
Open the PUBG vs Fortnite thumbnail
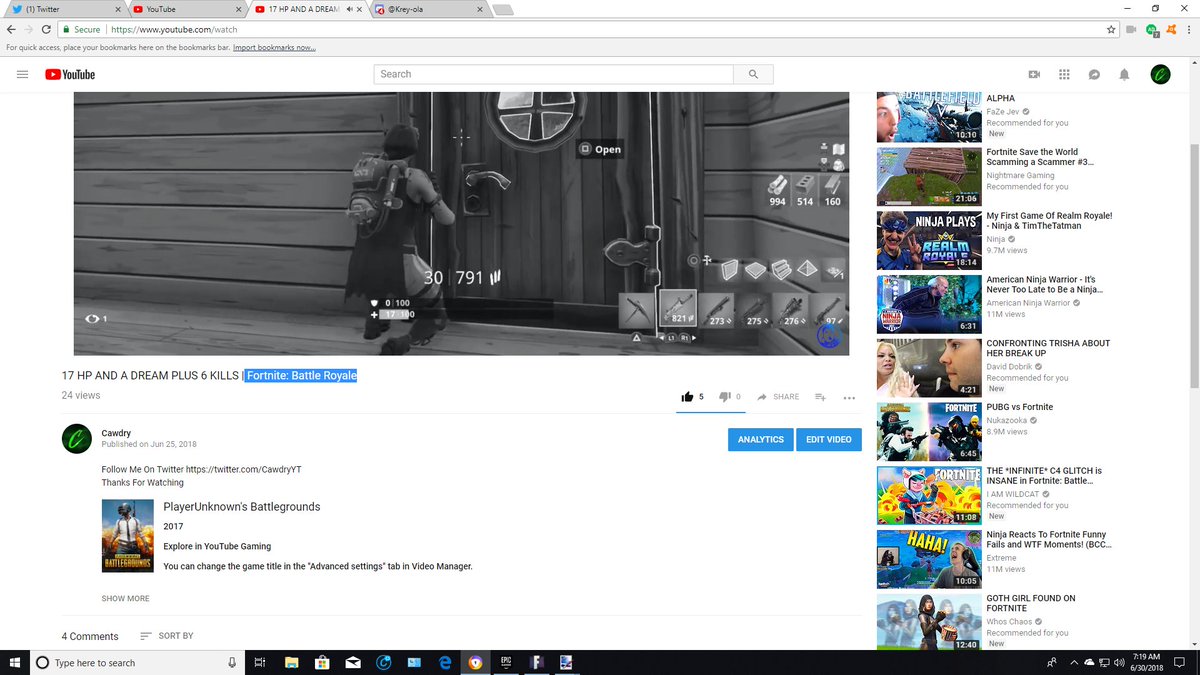tap(928, 432)
